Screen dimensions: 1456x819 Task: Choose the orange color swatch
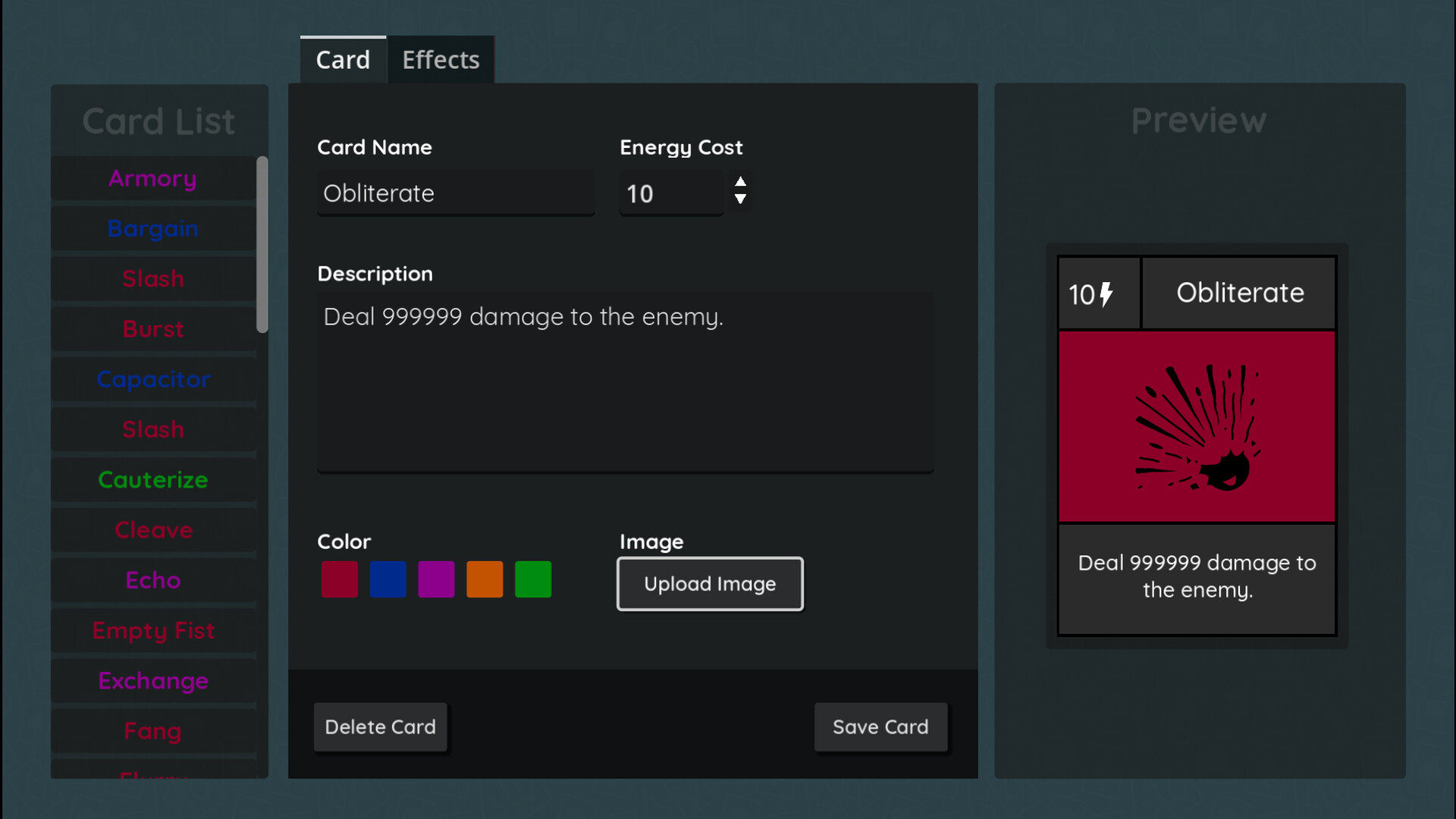point(485,579)
